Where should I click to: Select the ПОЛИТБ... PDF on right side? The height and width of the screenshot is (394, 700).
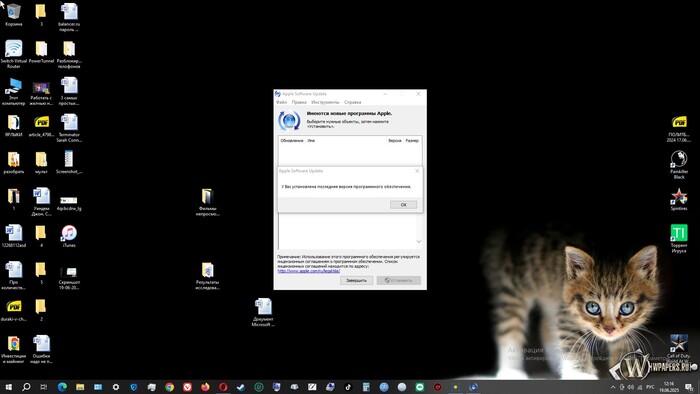point(679,129)
